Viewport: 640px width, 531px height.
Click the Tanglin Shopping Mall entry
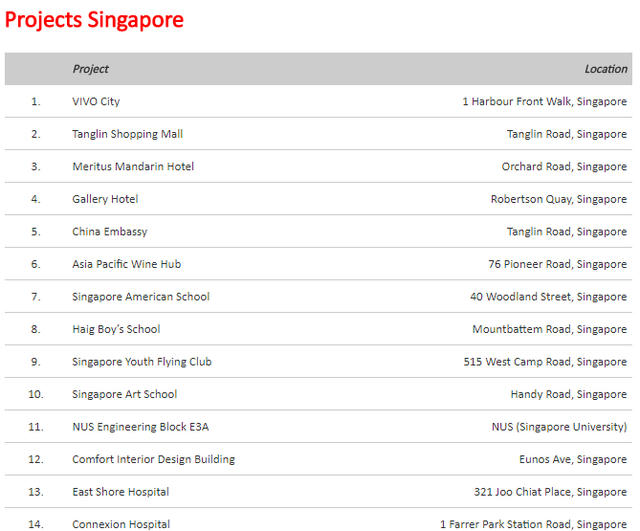point(127,134)
